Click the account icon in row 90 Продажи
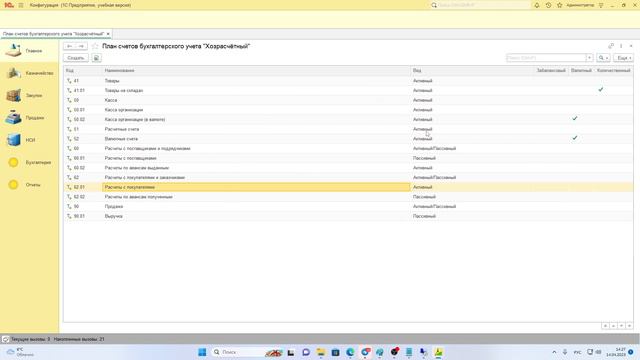 click(x=69, y=207)
